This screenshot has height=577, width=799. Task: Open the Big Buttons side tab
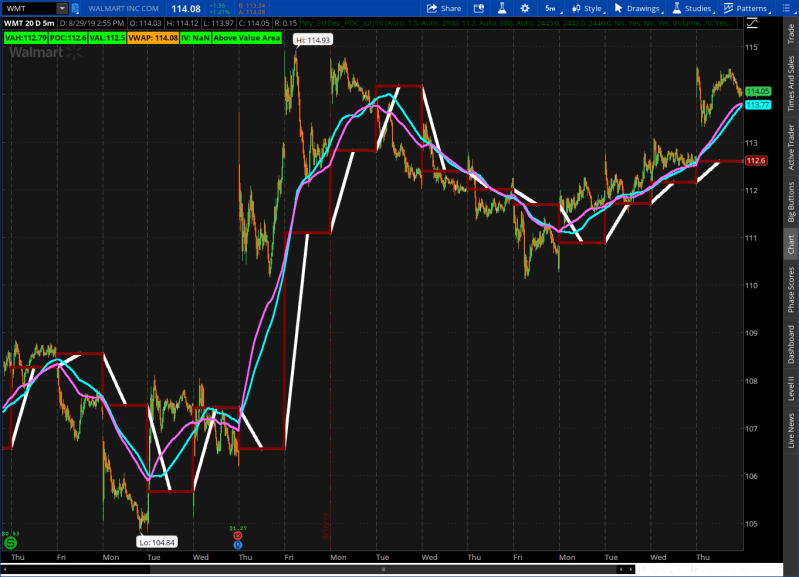tap(790, 202)
